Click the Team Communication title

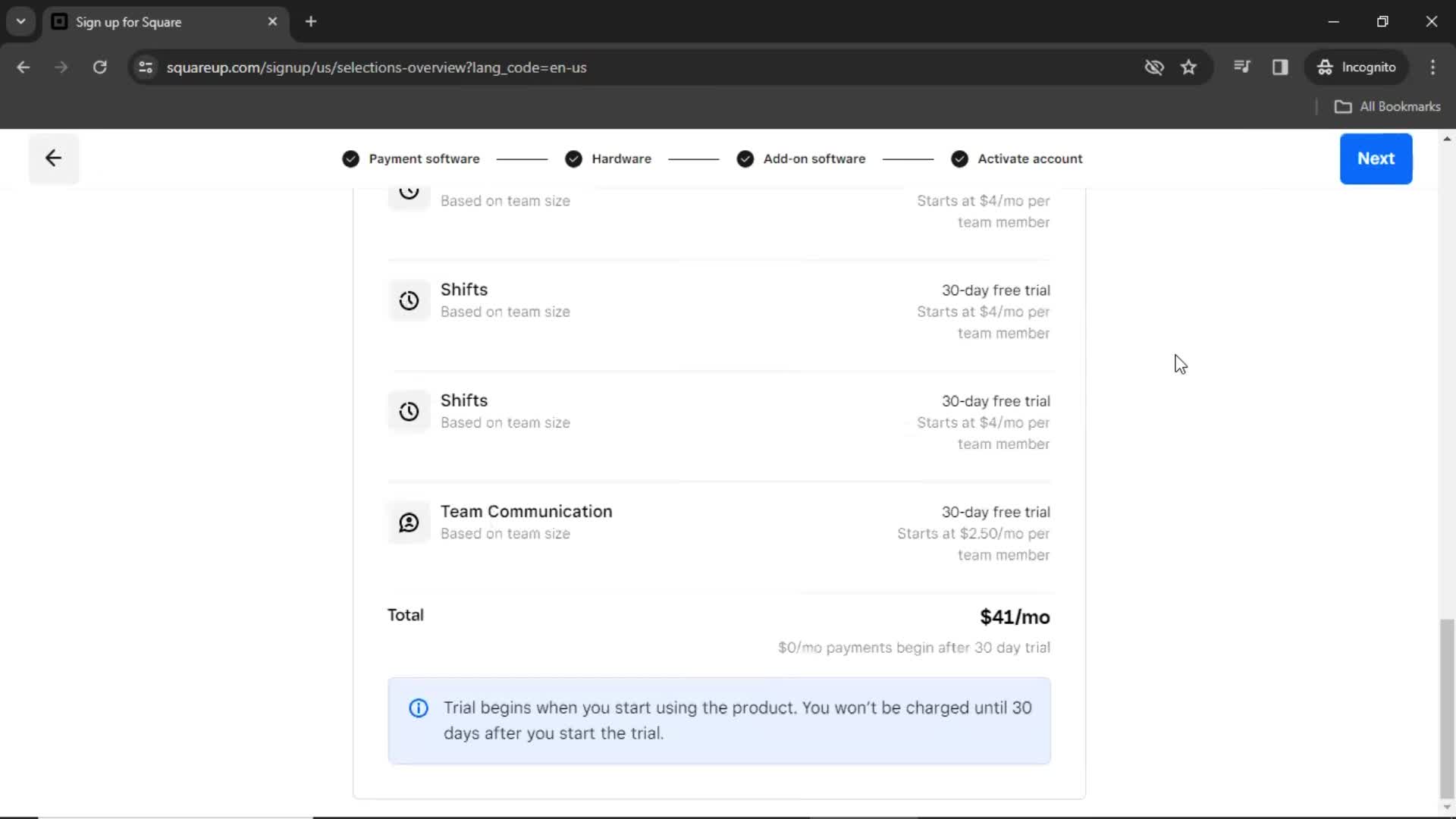point(526,512)
